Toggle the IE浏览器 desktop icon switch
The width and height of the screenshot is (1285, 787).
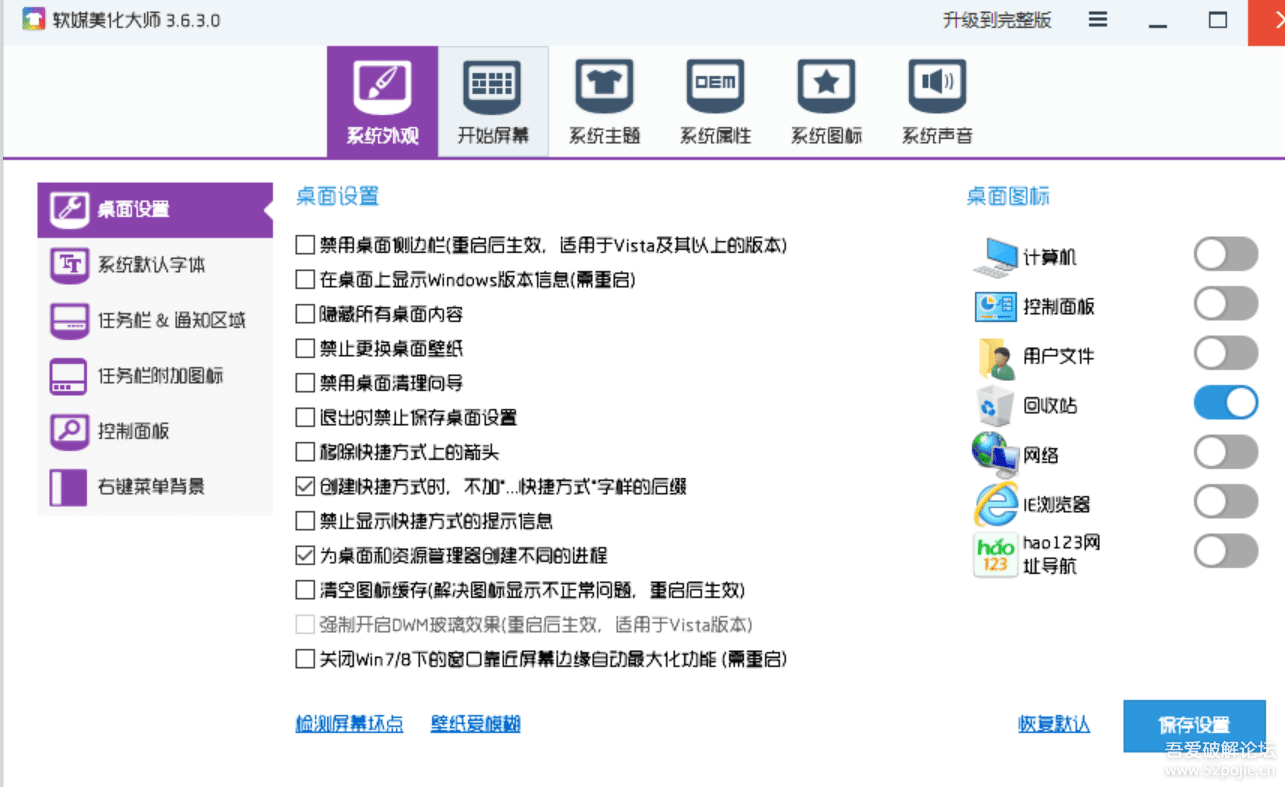(x=1226, y=502)
